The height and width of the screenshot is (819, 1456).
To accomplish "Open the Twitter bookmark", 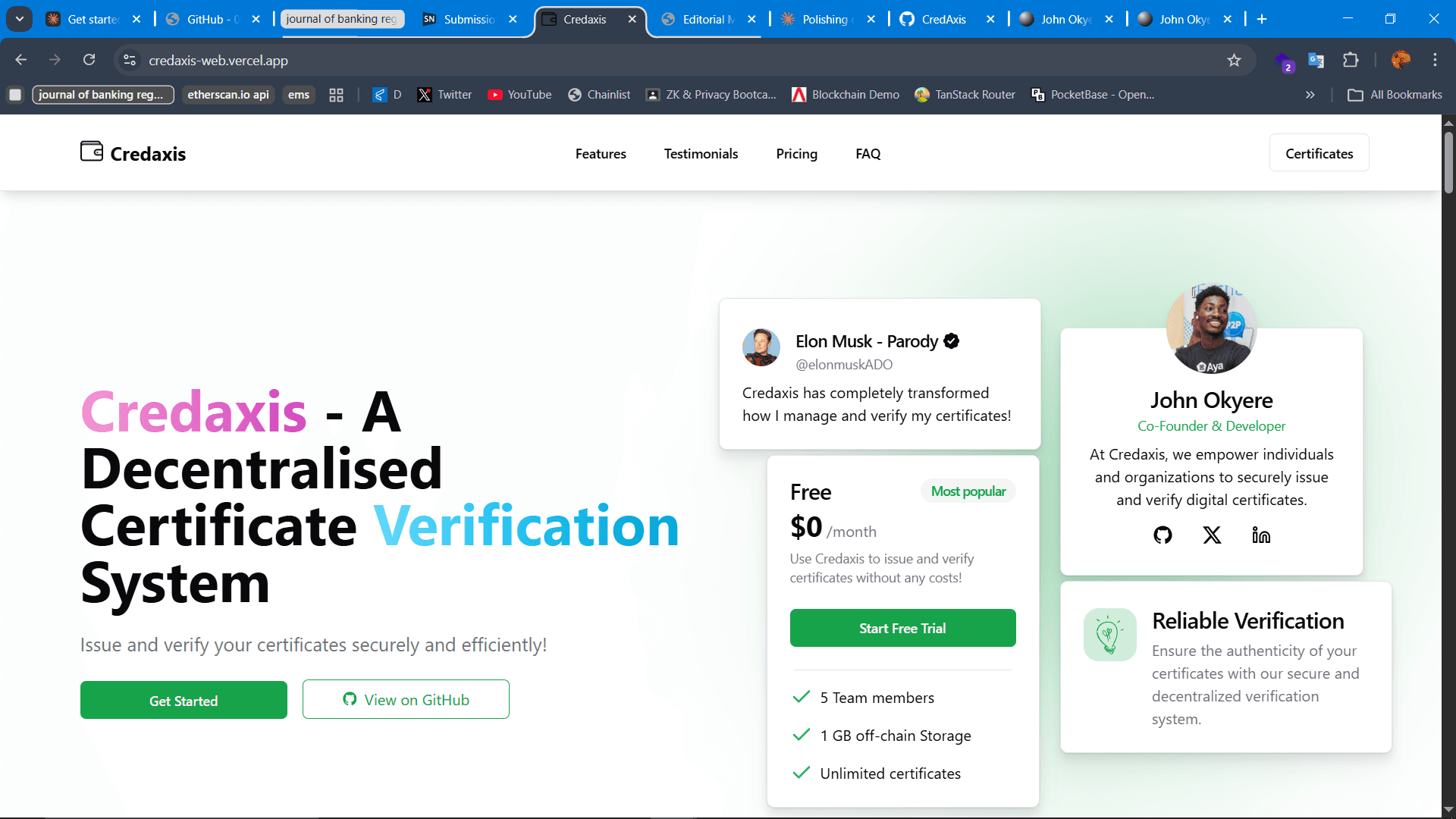I will click(x=445, y=95).
